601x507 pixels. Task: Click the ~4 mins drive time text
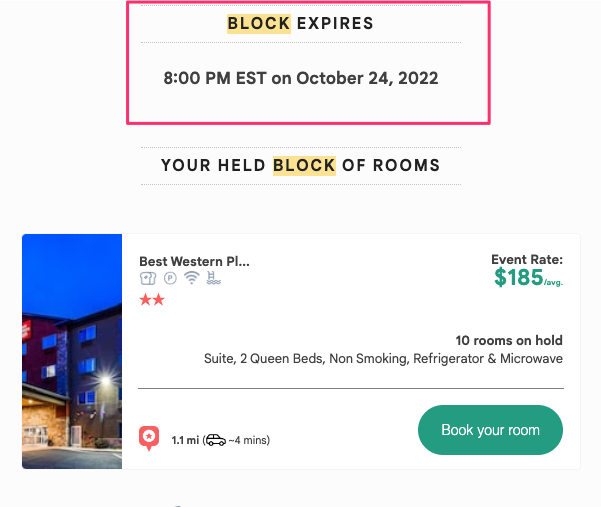coord(249,440)
